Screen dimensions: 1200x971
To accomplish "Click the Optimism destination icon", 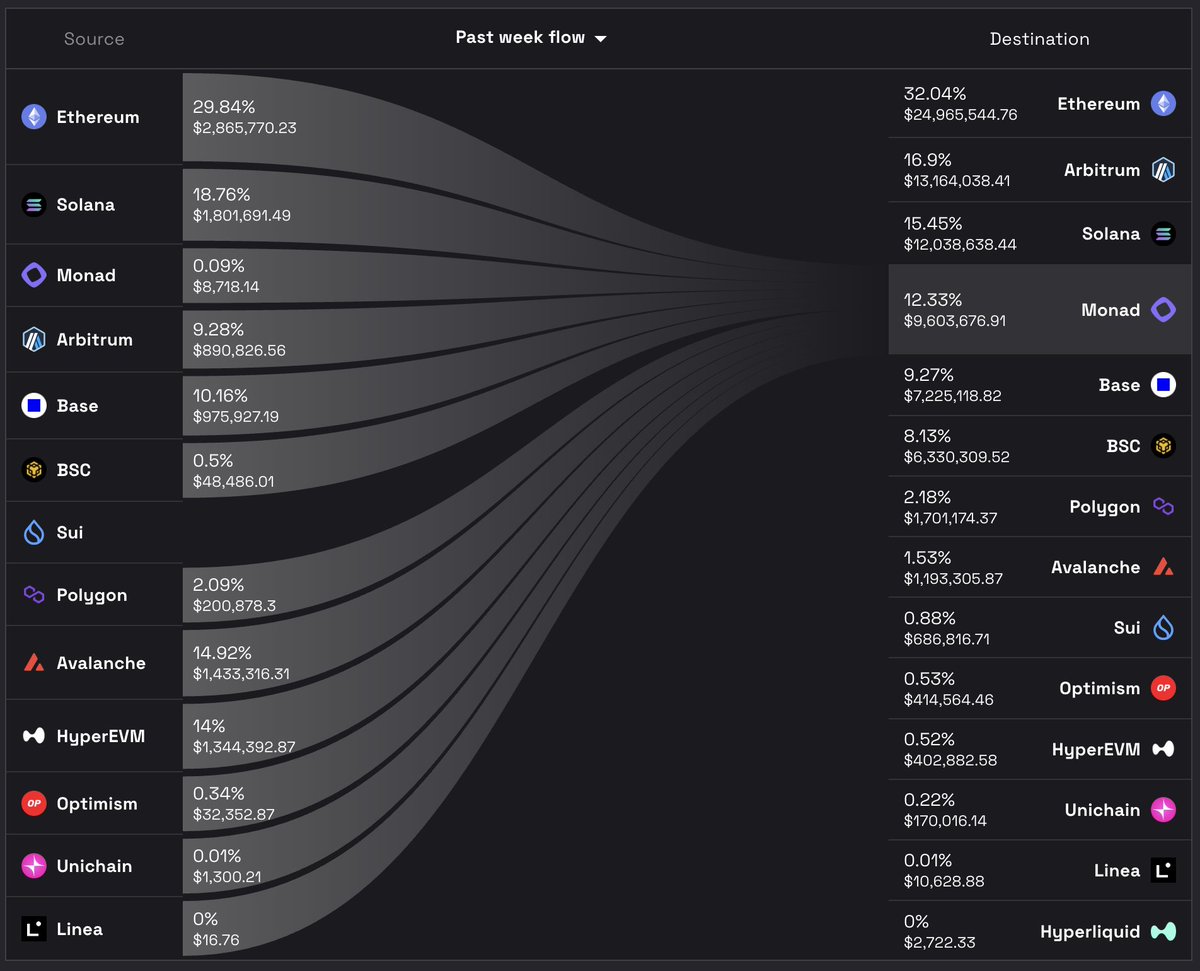I will pos(1163,688).
